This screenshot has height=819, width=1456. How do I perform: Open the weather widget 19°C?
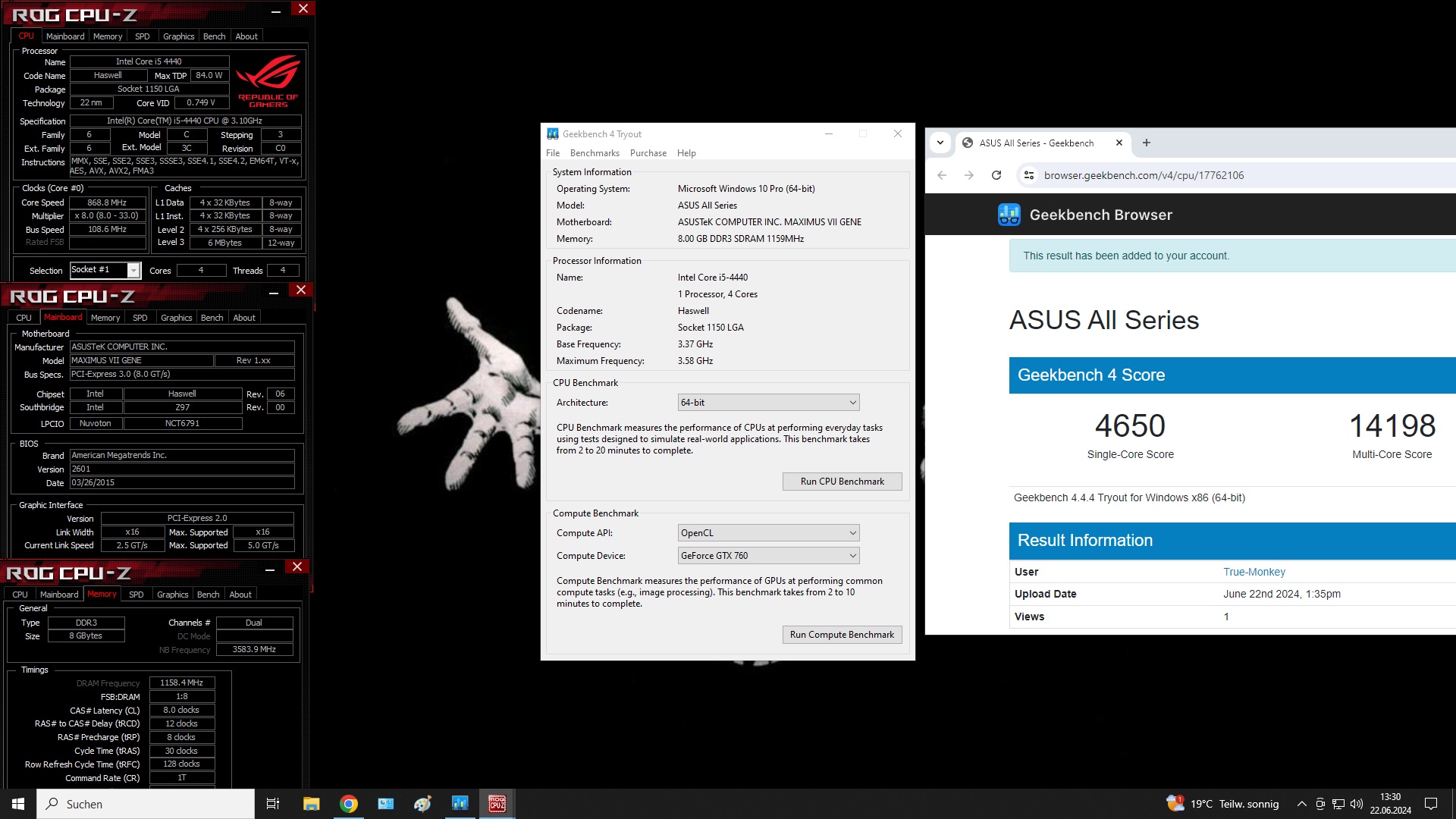1222,804
